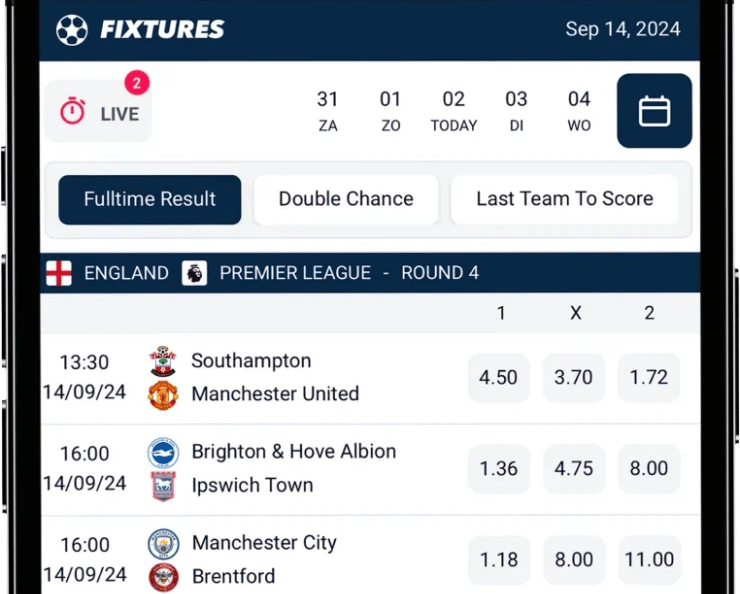
Task: Open the calendar date picker
Action: [654, 111]
